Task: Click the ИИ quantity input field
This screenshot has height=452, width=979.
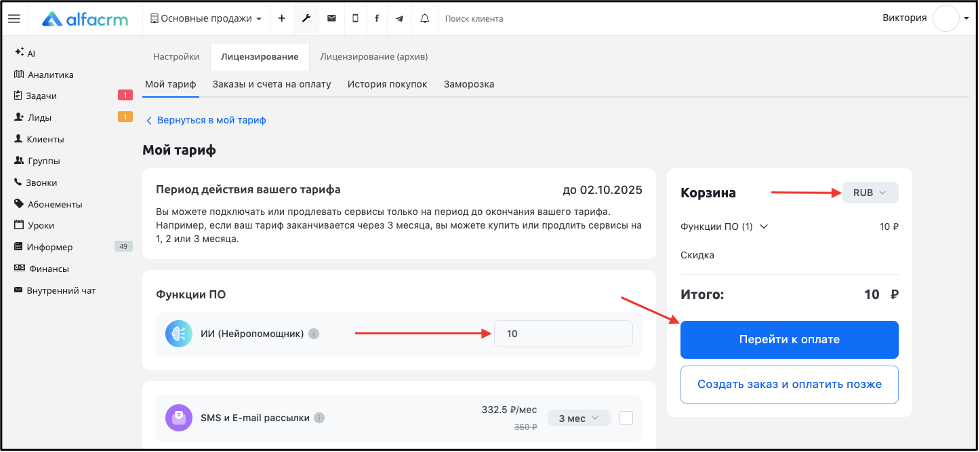Action: point(563,334)
